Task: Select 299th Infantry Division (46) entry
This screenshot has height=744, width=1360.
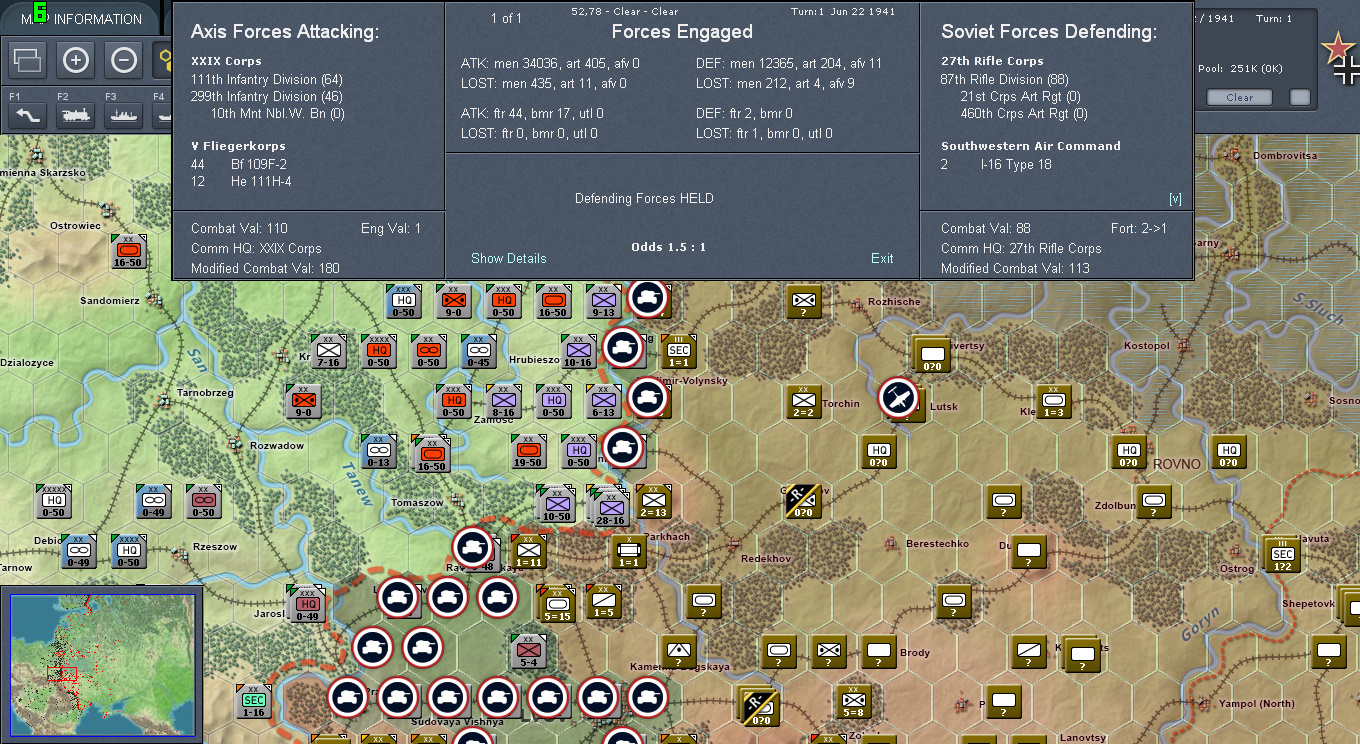Action: point(267,97)
